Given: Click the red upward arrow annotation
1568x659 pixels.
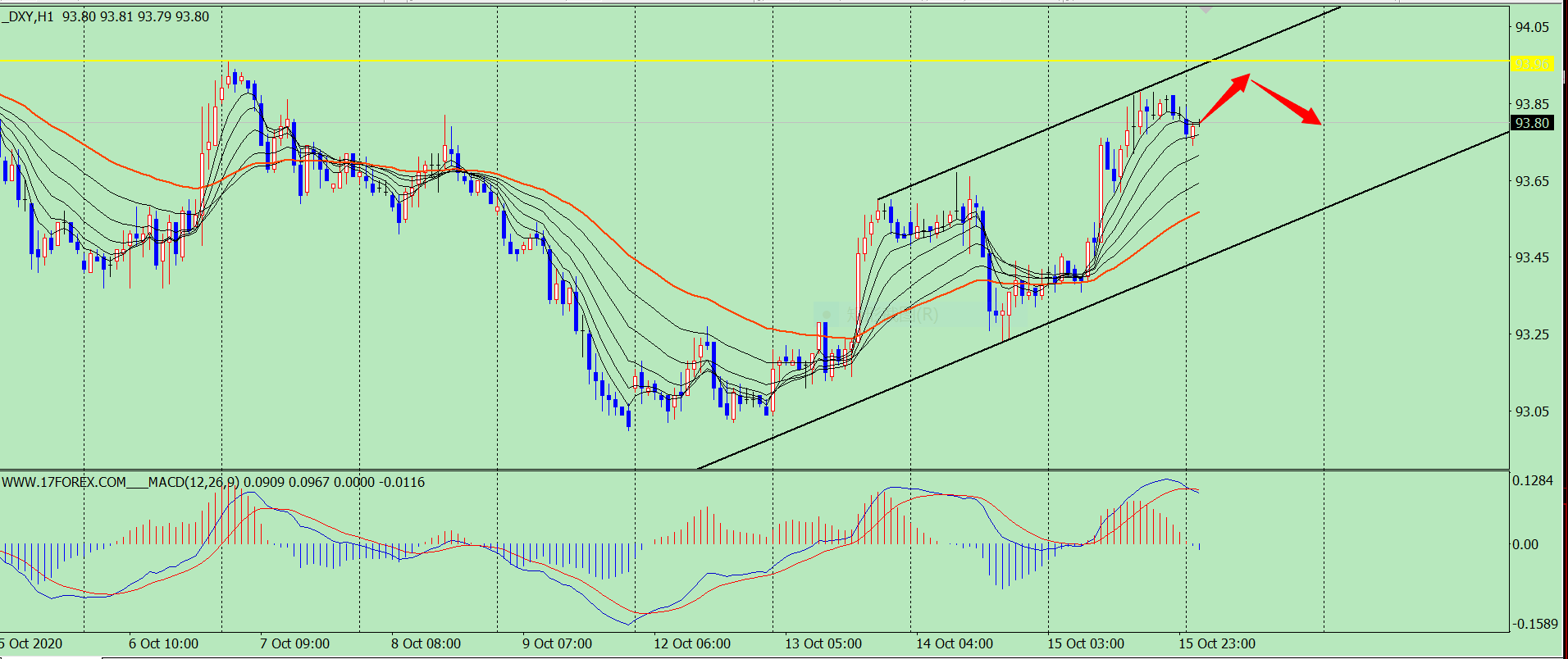Looking at the screenshot, I should [1225, 98].
